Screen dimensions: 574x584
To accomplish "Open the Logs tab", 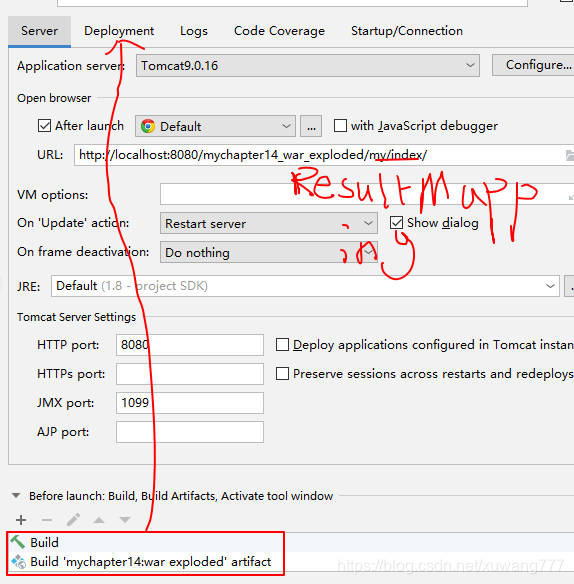I will pos(194,31).
